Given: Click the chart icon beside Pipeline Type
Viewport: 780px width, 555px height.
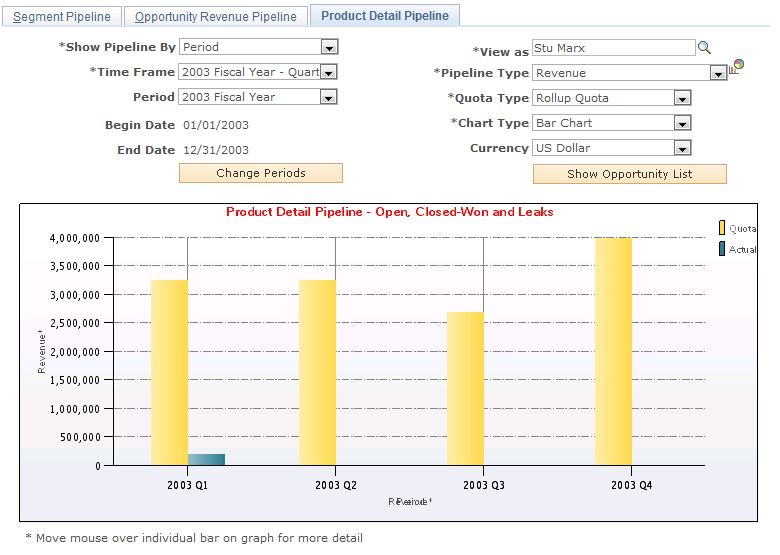Looking at the screenshot, I should coord(737,66).
